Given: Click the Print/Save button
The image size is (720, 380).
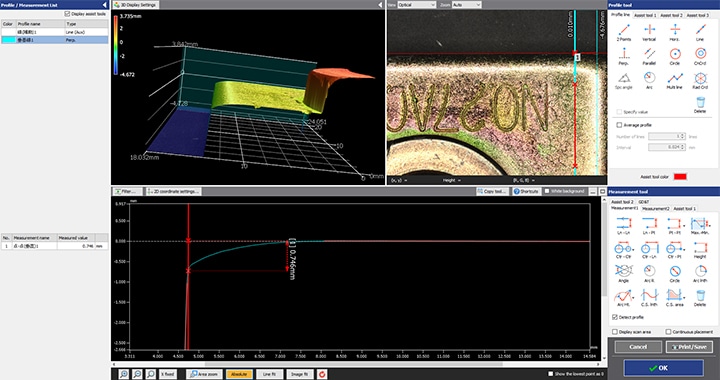Looking at the screenshot, I should tap(689, 347).
